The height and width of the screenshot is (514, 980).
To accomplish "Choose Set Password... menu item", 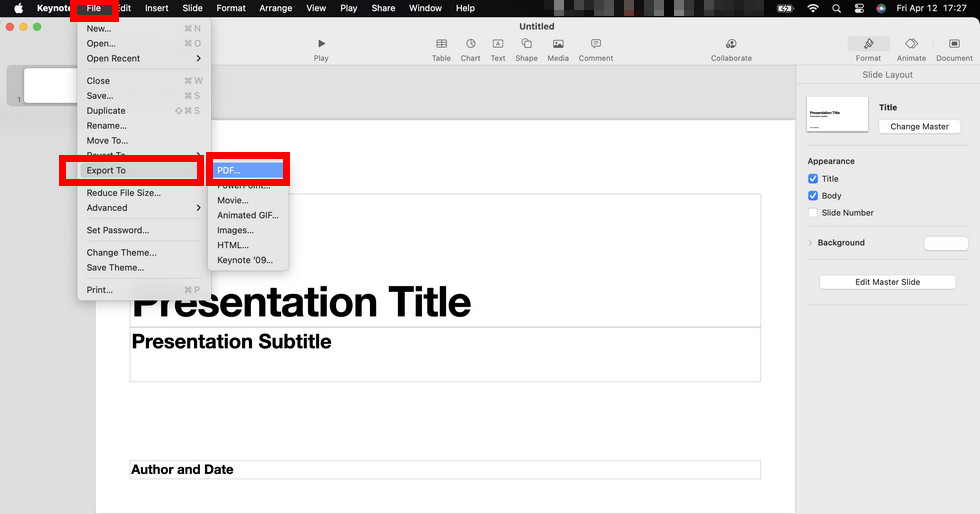I will 143,230.
